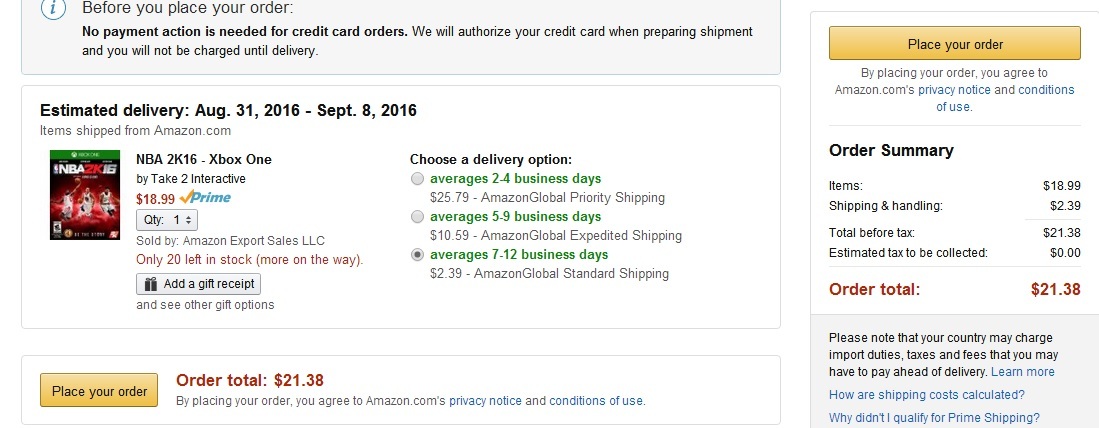Image resolution: width=1099 pixels, height=428 pixels.
Task: Open the bottom conditions of use link
Action: coord(596,401)
